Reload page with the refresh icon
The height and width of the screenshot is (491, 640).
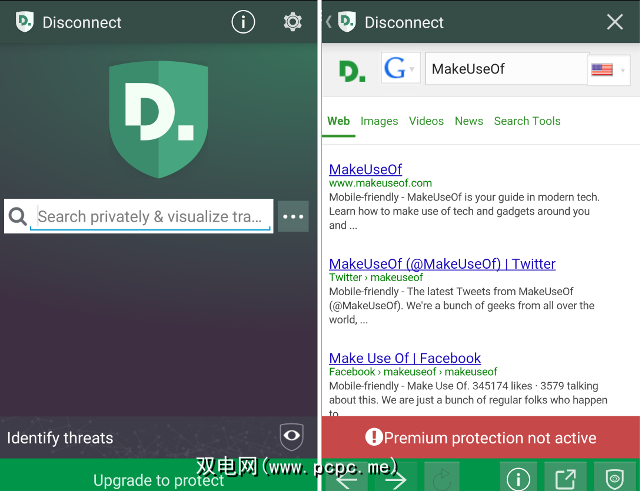[441, 477]
